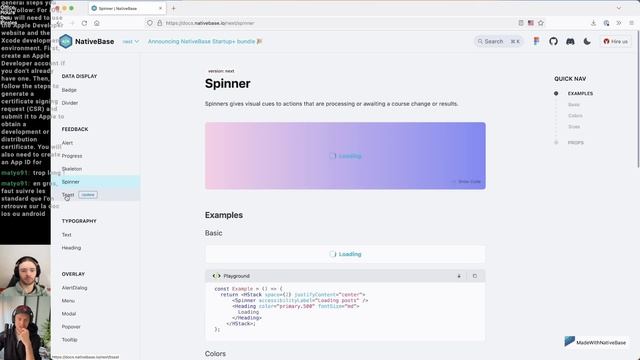The width and height of the screenshot is (640, 360).
Task: Open the GitHub icon link
Action: point(553,41)
